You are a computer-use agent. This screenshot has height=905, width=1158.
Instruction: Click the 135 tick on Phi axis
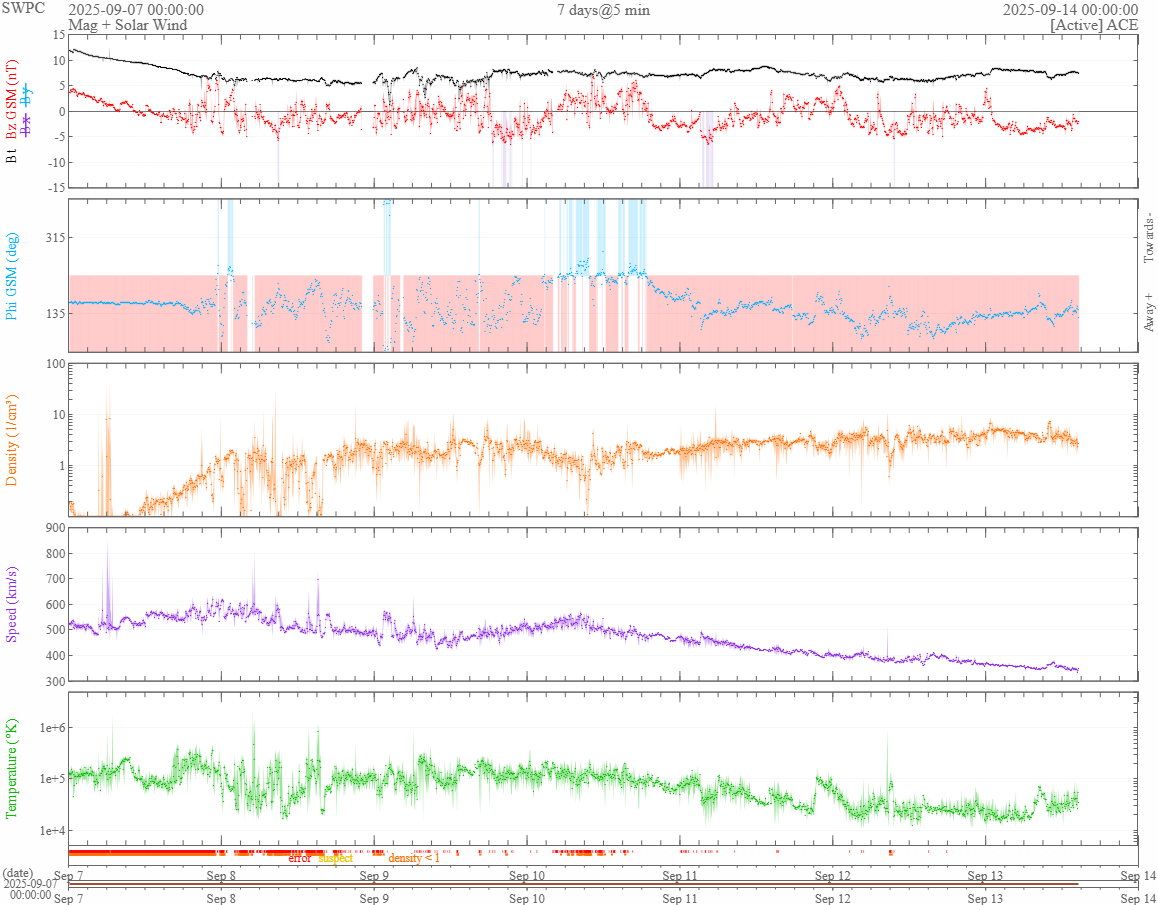coord(54,313)
